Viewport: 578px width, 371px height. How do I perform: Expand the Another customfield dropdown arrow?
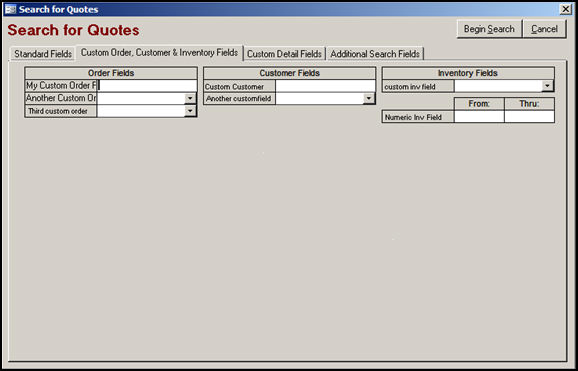coord(369,98)
